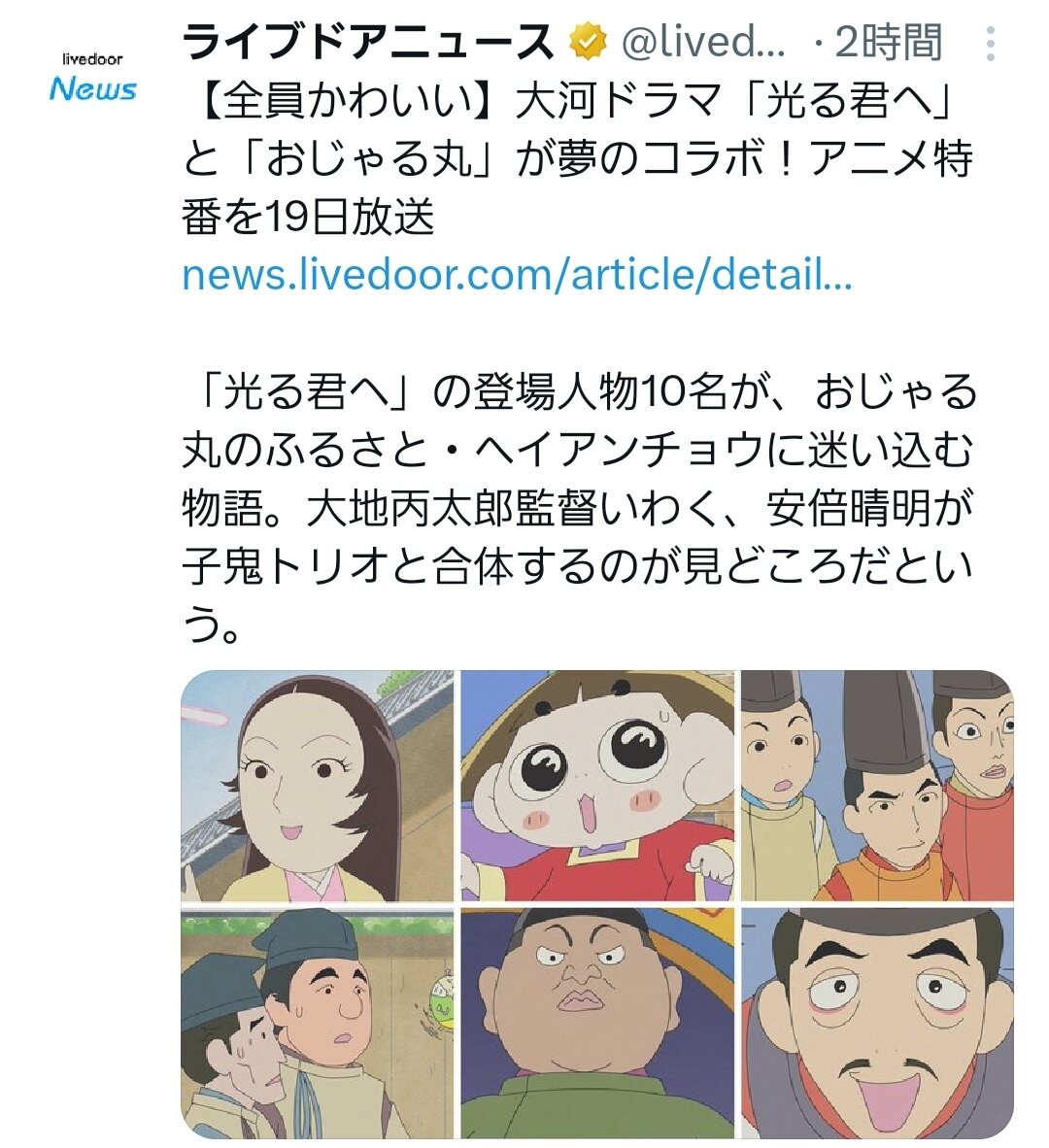
Task: Open the angry round-faced man image
Action: click(x=596, y=1023)
